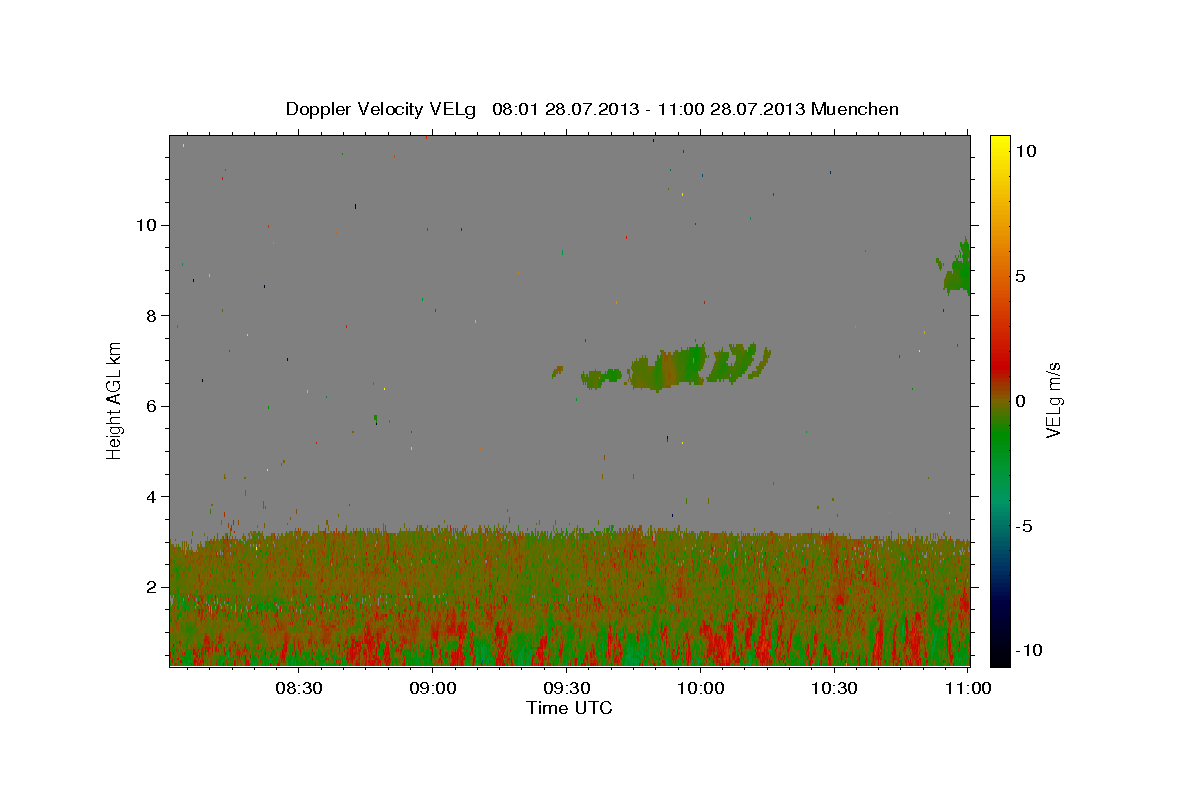Screen dimensions: 1200x800
Task: Click the 'Muenchen' location text in title
Action: [x=855, y=109]
